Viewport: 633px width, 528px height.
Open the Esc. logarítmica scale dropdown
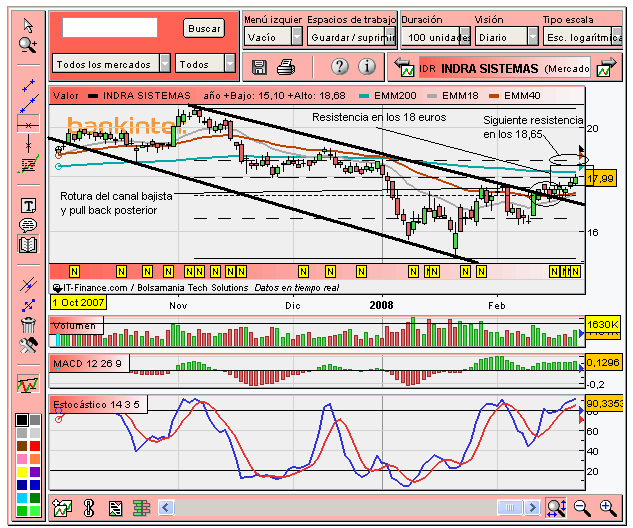coord(582,37)
